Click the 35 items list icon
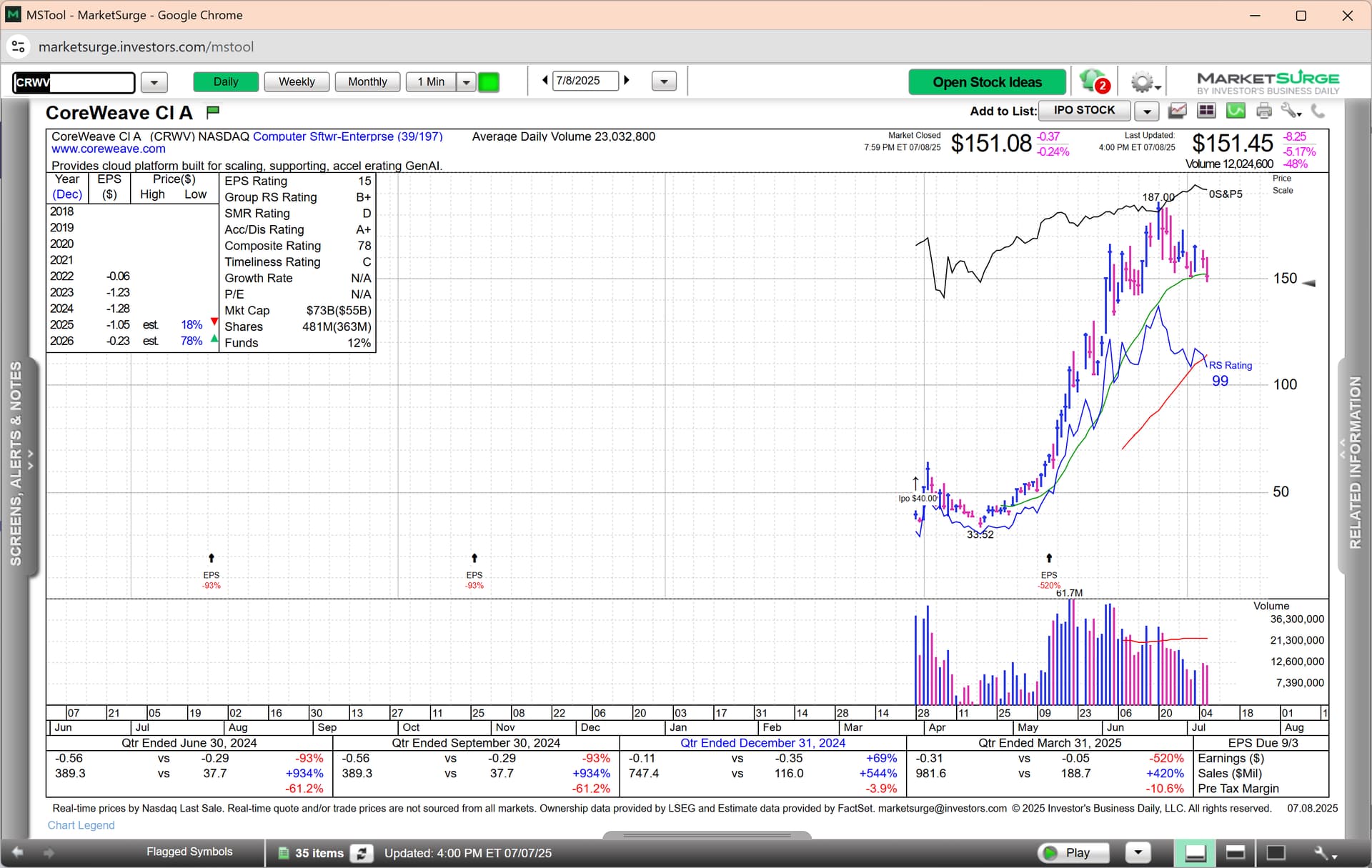Image resolution: width=1372 pixels, height=868 pixels. (283, 853)
